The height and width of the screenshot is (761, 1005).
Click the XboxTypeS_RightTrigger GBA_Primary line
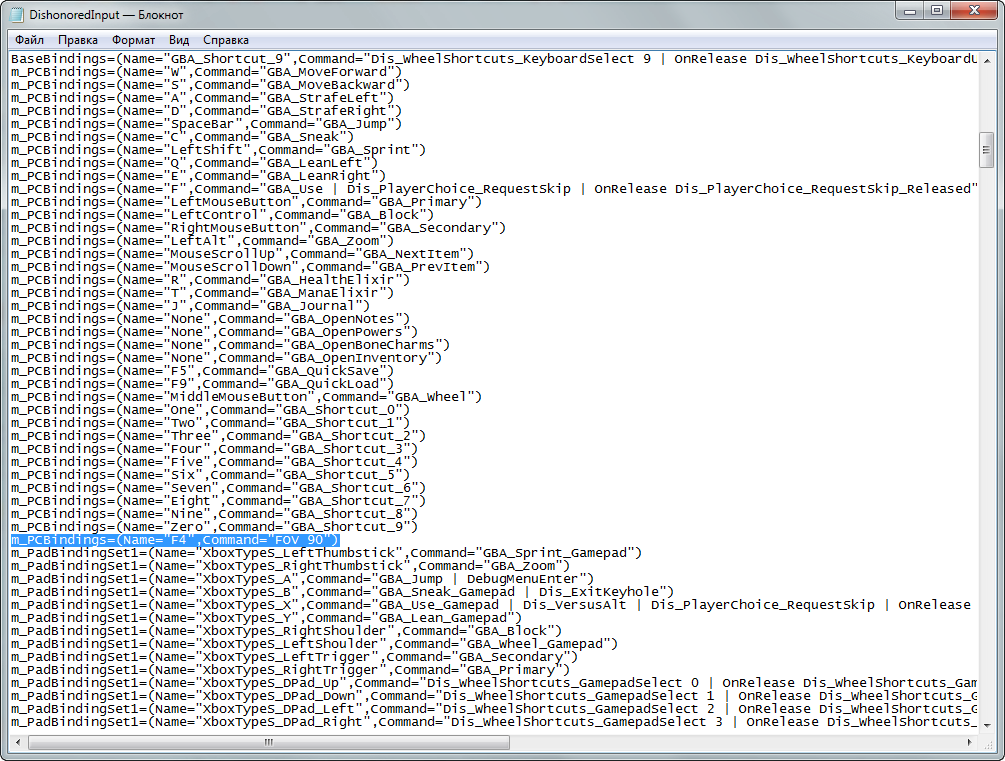290,669
